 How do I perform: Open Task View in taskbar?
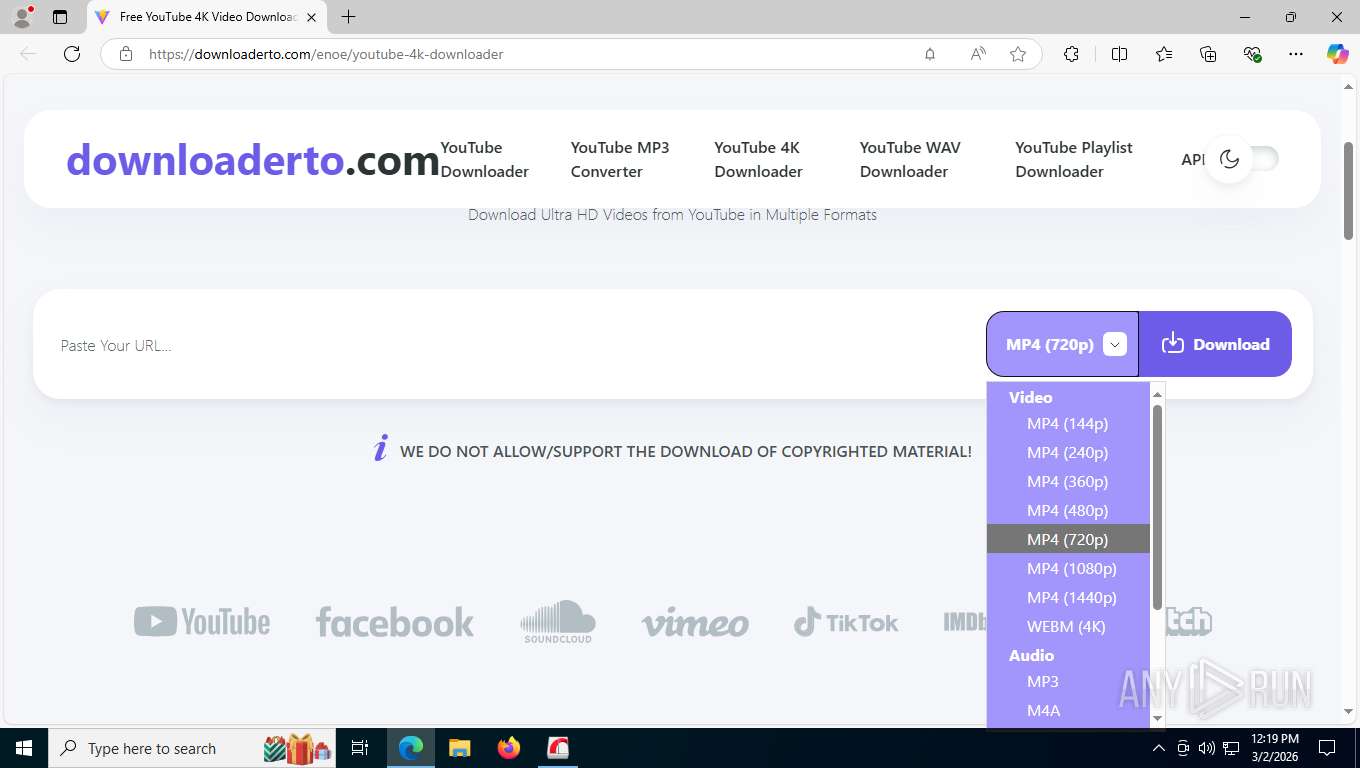[360, 748]
